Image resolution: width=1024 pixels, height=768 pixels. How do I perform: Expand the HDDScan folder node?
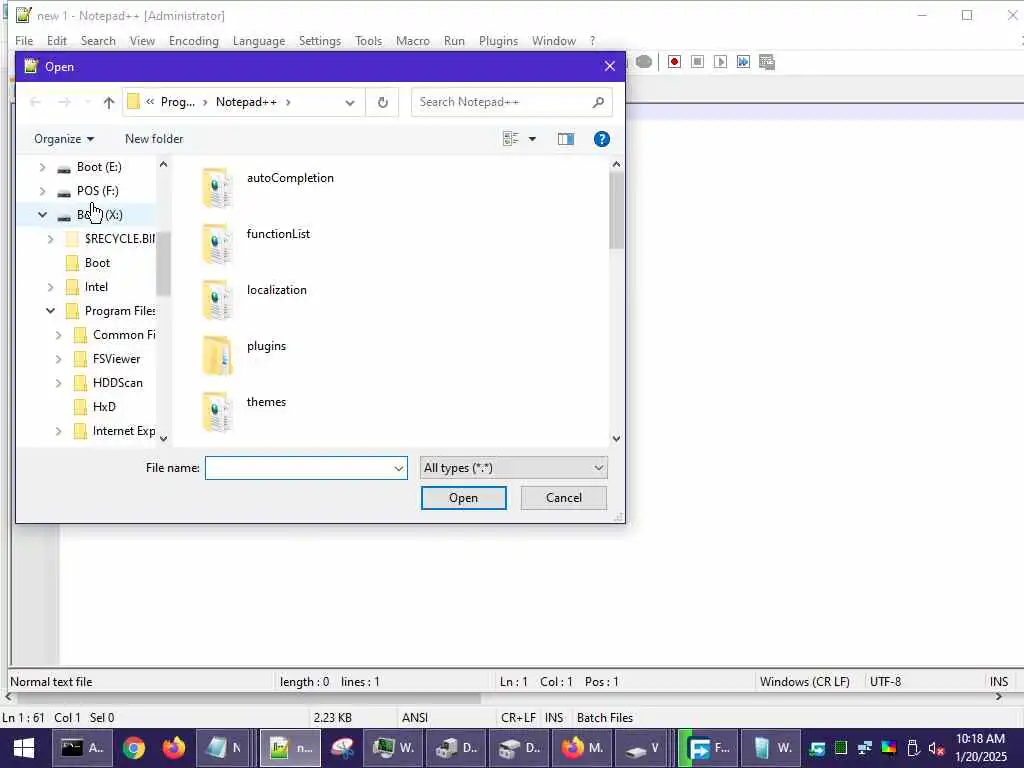click(59, 383)
